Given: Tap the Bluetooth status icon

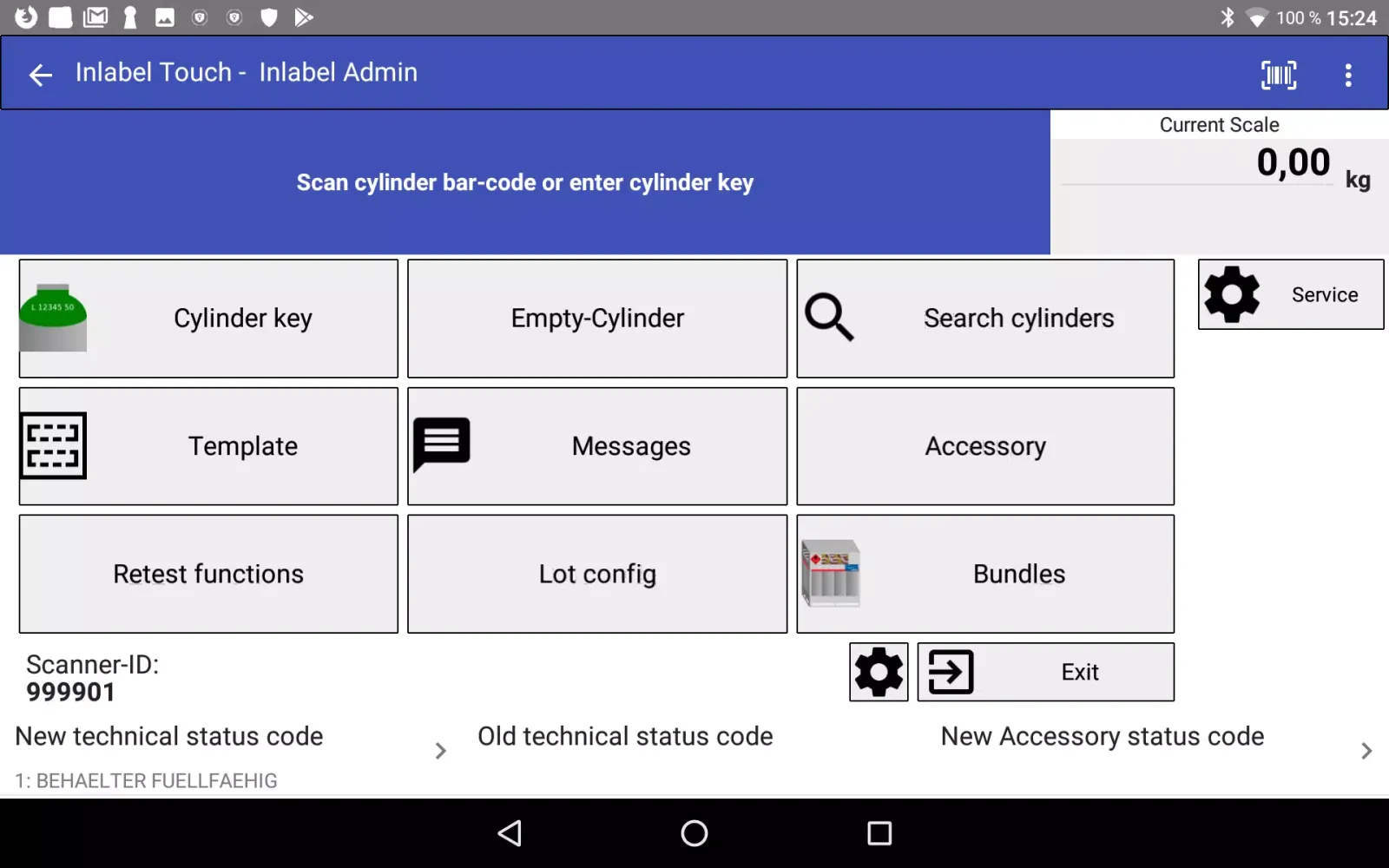Looking at the screenshot, I should 1227,17.
